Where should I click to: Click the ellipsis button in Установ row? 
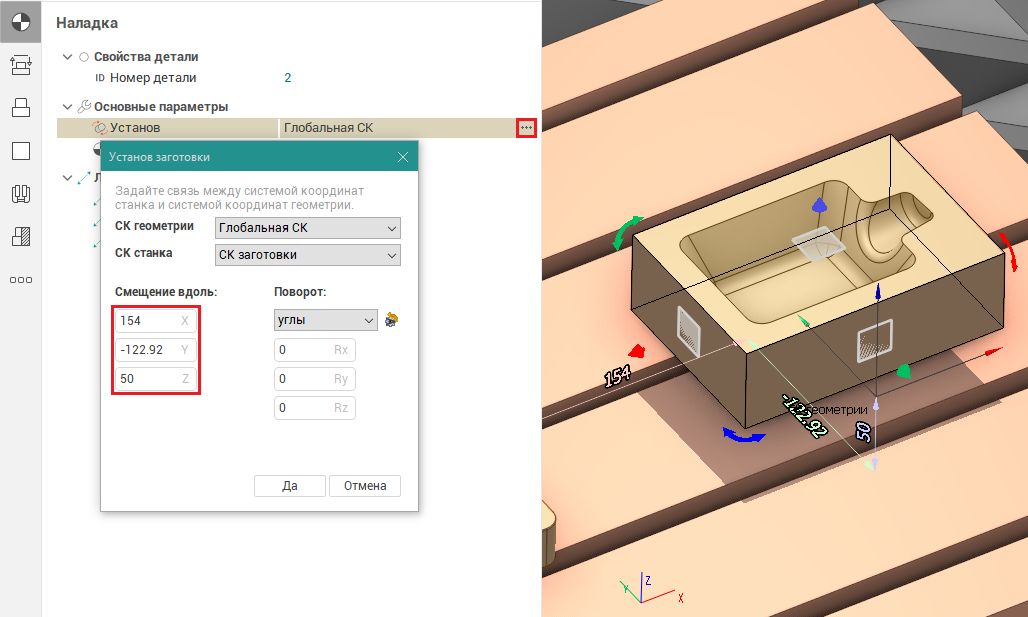(526, 128)
